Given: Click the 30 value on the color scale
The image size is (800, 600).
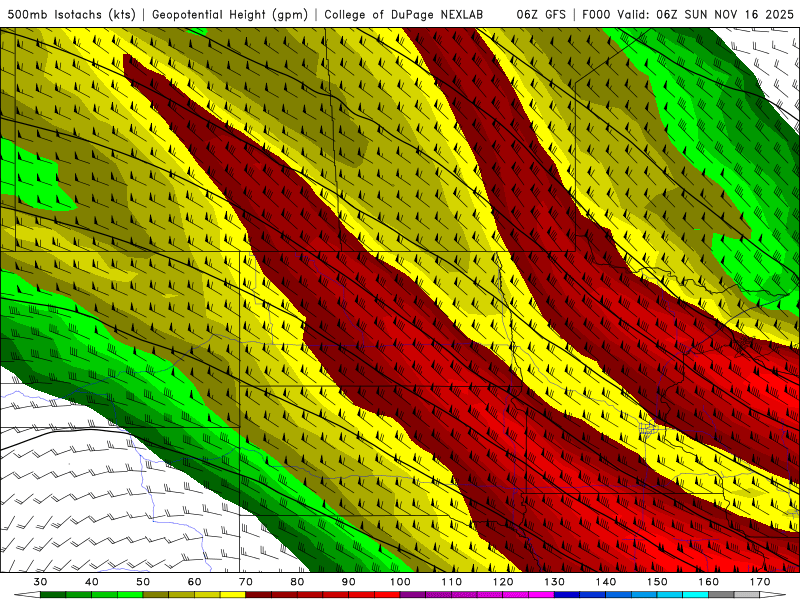Looking at the screenshot, I should (x=40, y=582).
